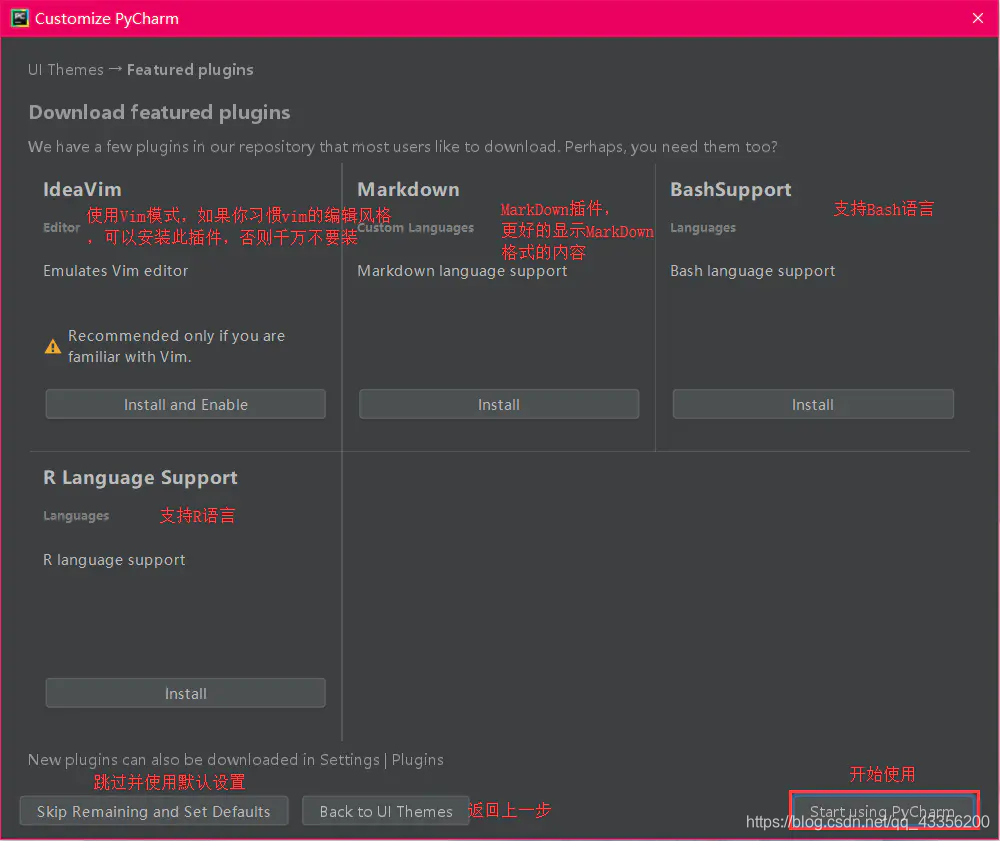Click the 'Editor' category label under IdeaVim
This screenshot has height=841, width=1000.
(62, 228)
